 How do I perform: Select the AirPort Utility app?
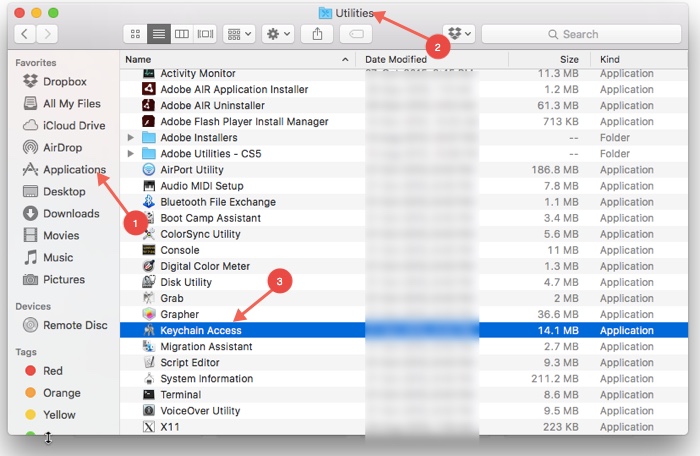coord(404,170)
